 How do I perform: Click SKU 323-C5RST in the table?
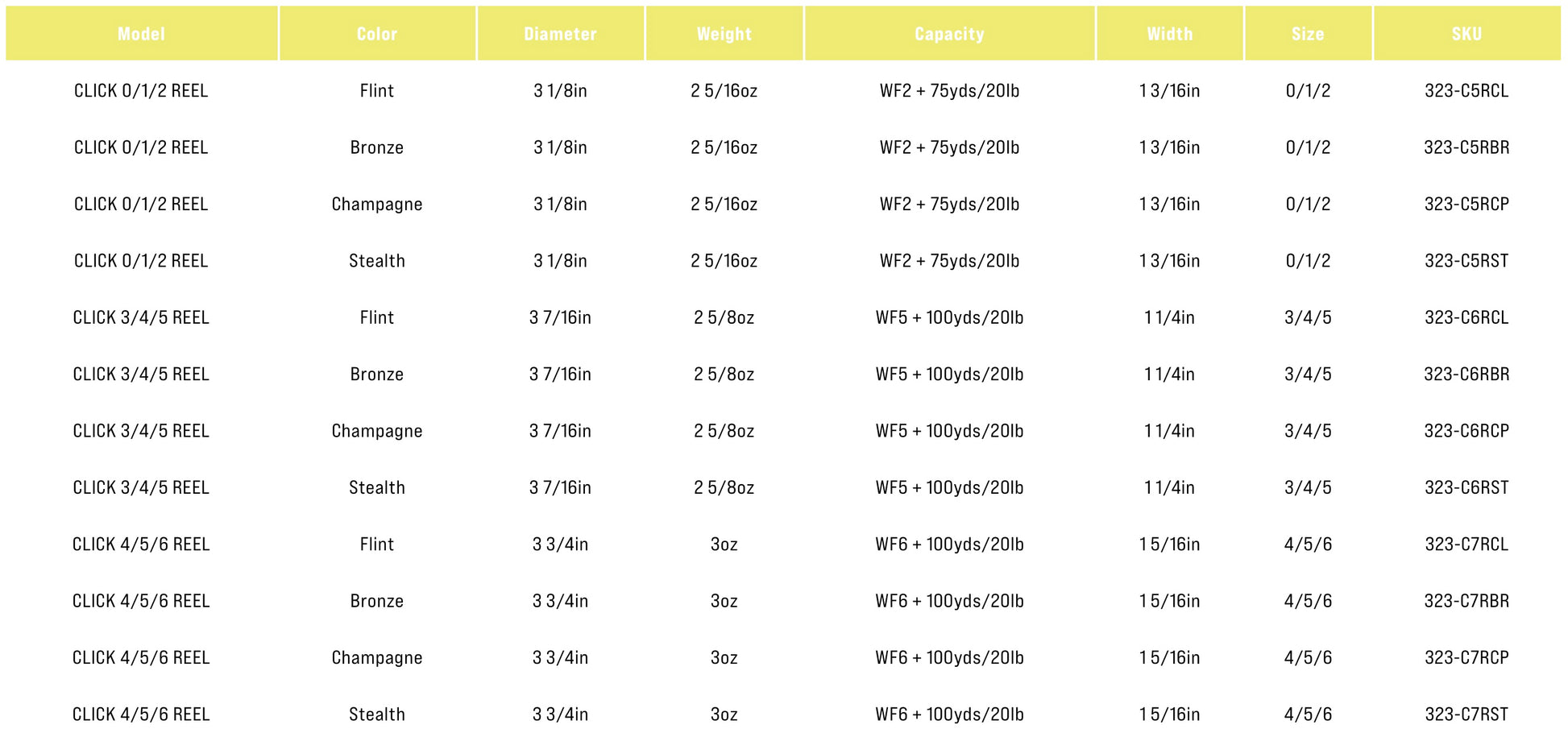1466,261
